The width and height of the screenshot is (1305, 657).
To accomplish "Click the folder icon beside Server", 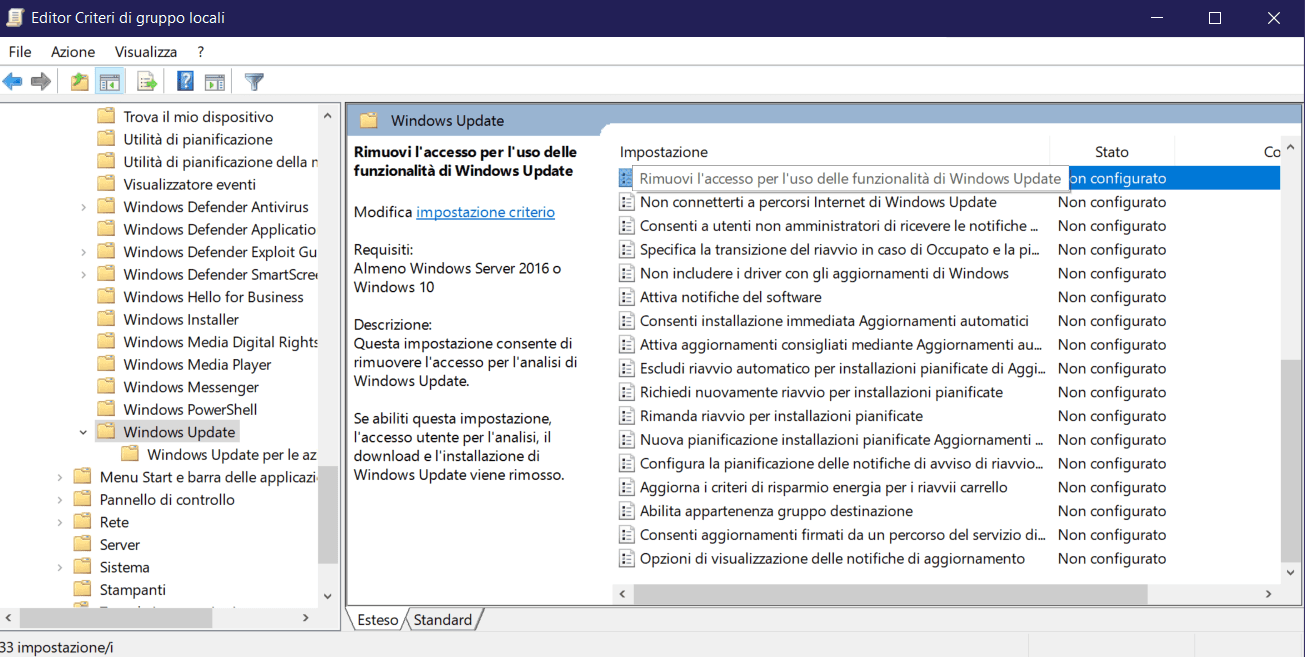I will tap(83, 545).
